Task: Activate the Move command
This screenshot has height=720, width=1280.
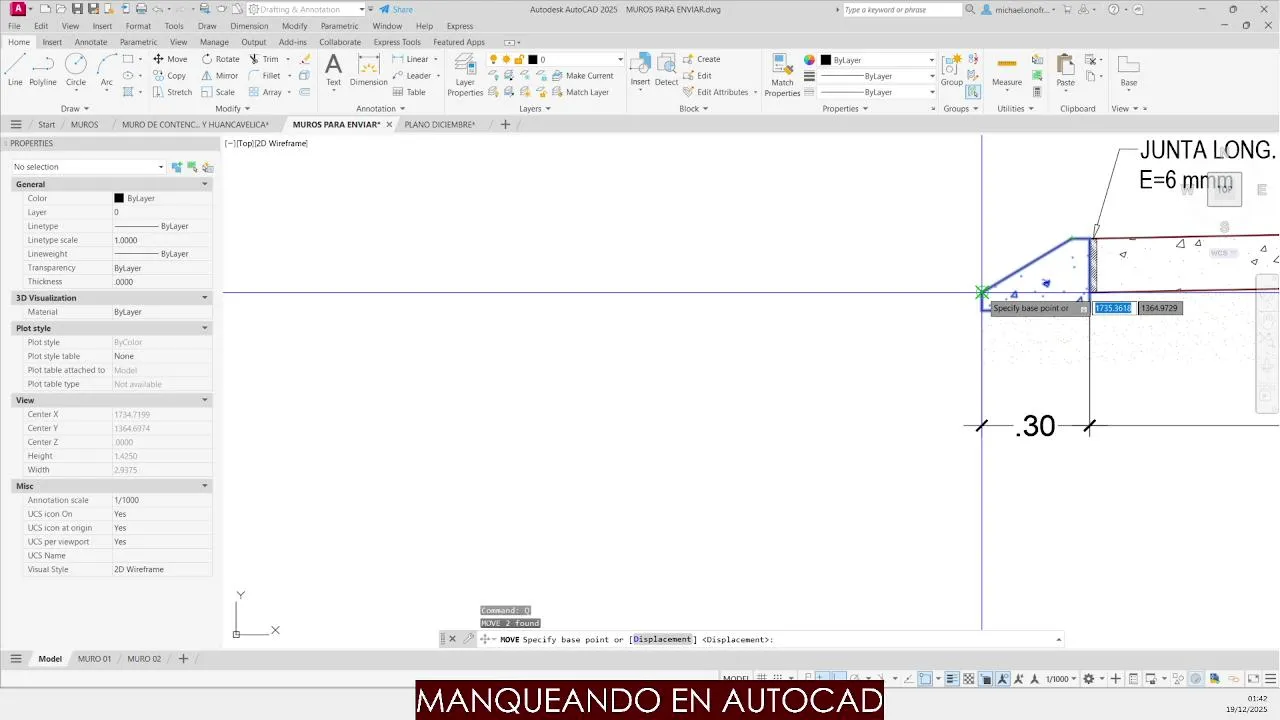Action: tap(169, 59)
